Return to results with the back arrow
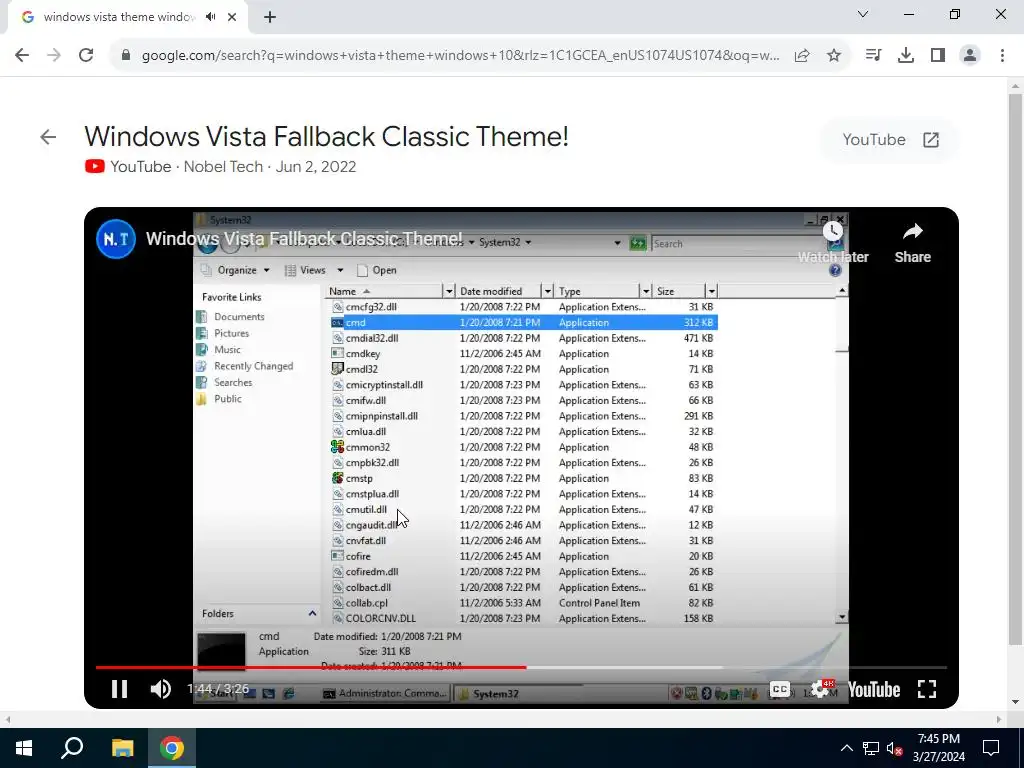Viewport: 1024px width, 768px height. (48, 137)
